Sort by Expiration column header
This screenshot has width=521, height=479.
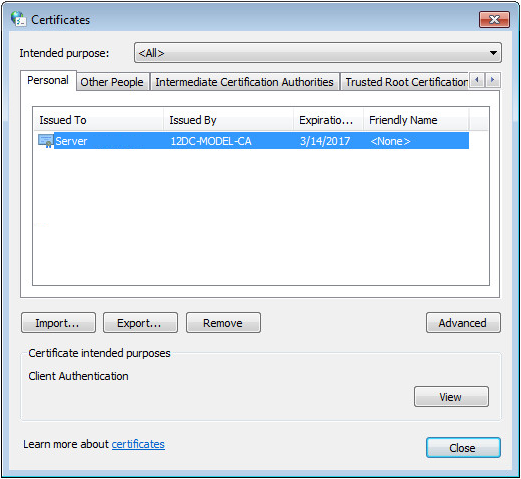tap(328, 120)
